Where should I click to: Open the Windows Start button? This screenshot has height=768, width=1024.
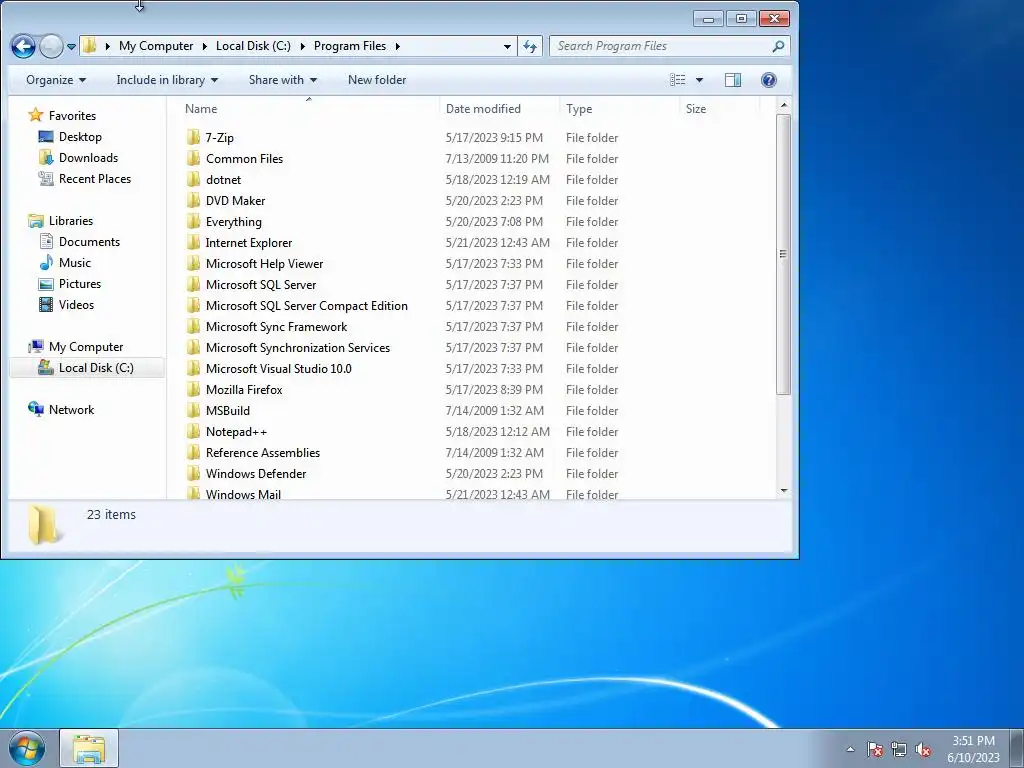point(26,748)
